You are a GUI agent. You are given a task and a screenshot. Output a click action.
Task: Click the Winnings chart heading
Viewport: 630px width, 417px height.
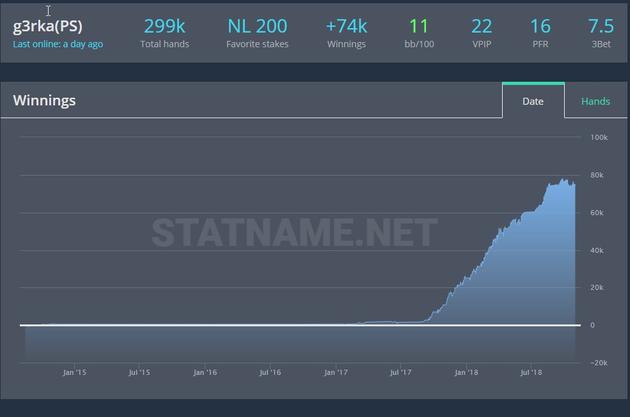44,101
